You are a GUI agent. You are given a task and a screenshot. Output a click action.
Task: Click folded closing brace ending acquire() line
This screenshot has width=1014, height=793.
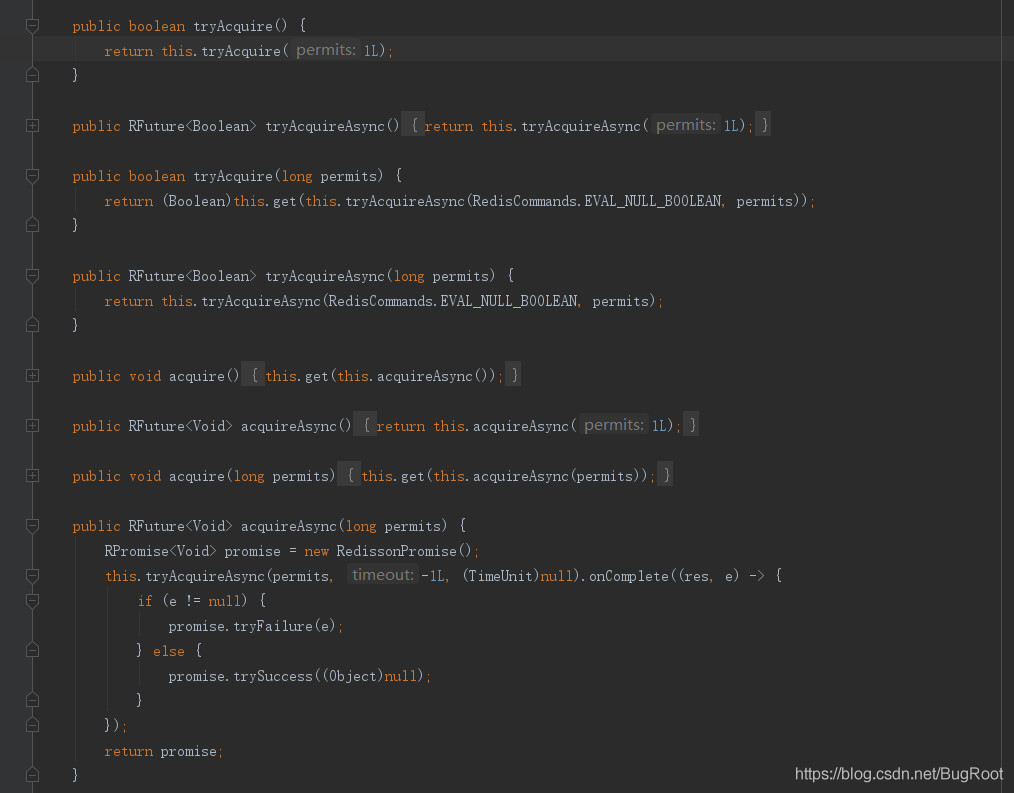(x=513, y=375)
